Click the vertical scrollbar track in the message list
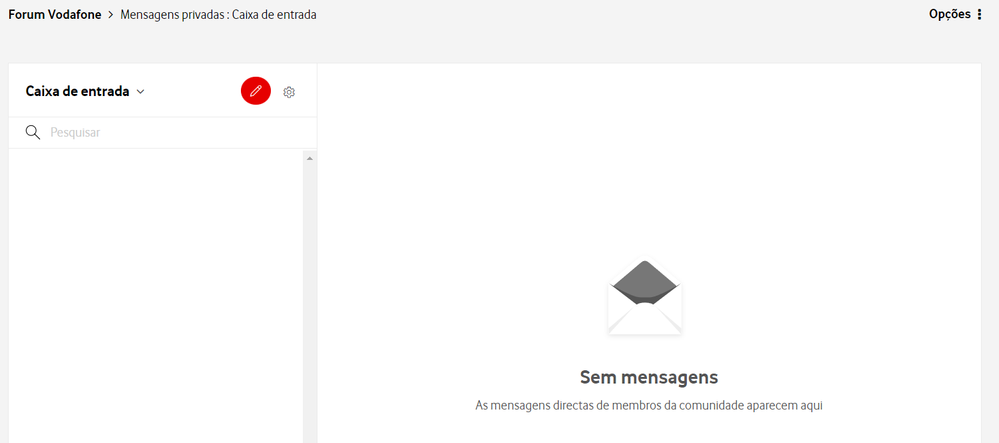 pos(310,300)
